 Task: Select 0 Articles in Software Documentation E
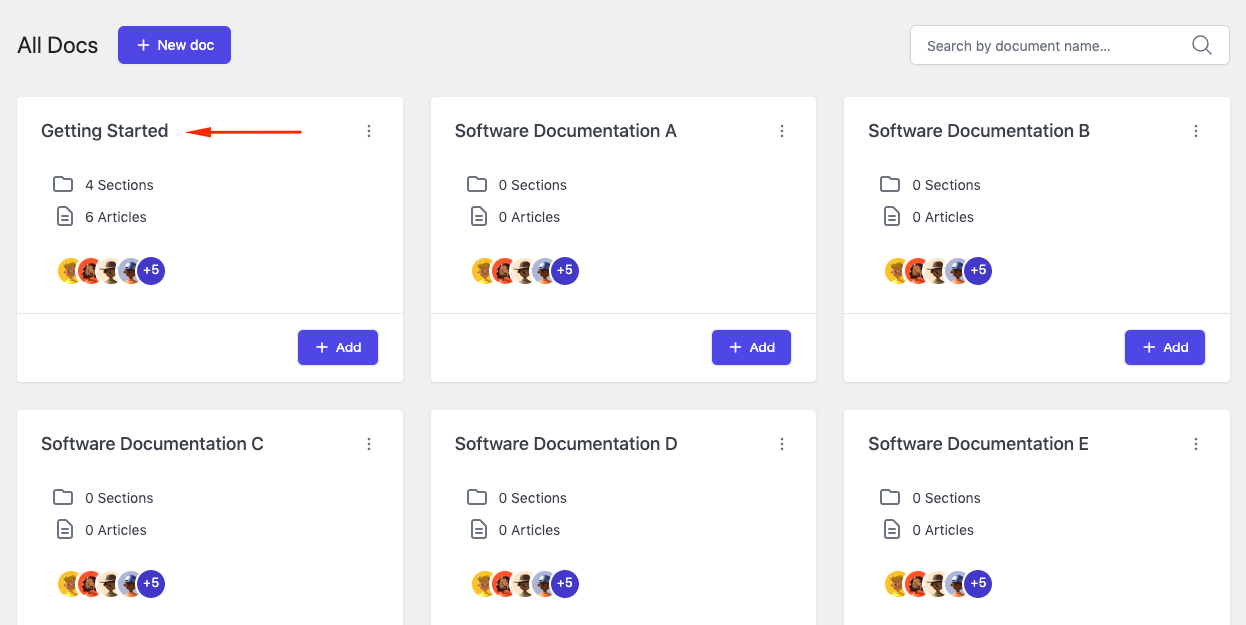click(x=943, y=530)
